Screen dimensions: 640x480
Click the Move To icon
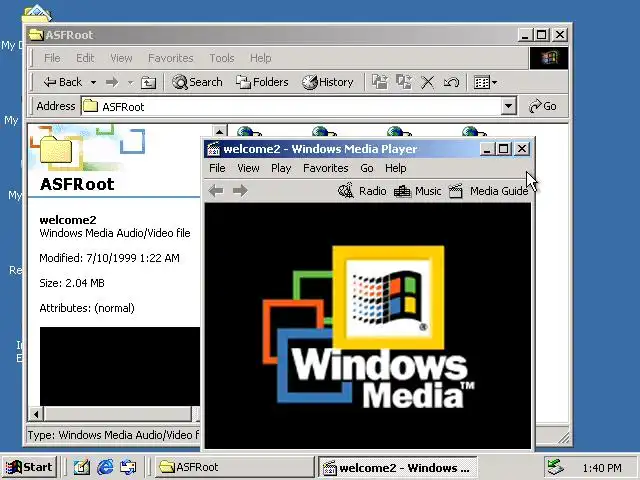[x=380, y=82]
